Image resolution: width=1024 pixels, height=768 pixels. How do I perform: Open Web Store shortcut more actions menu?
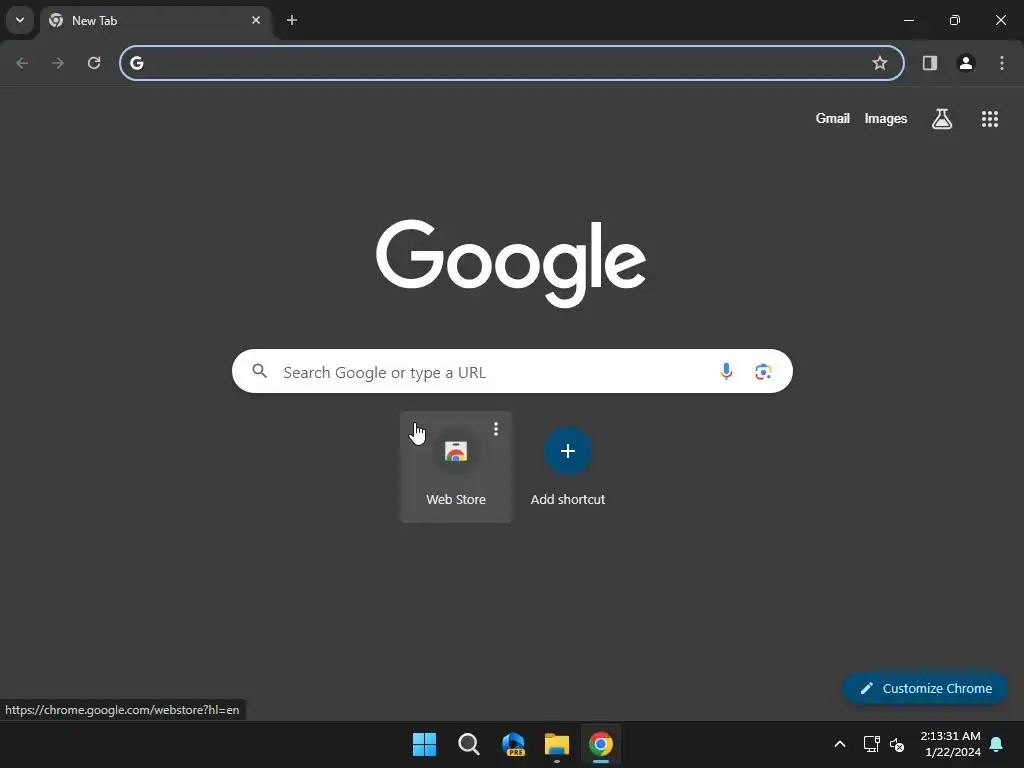(x=496, y=428)
